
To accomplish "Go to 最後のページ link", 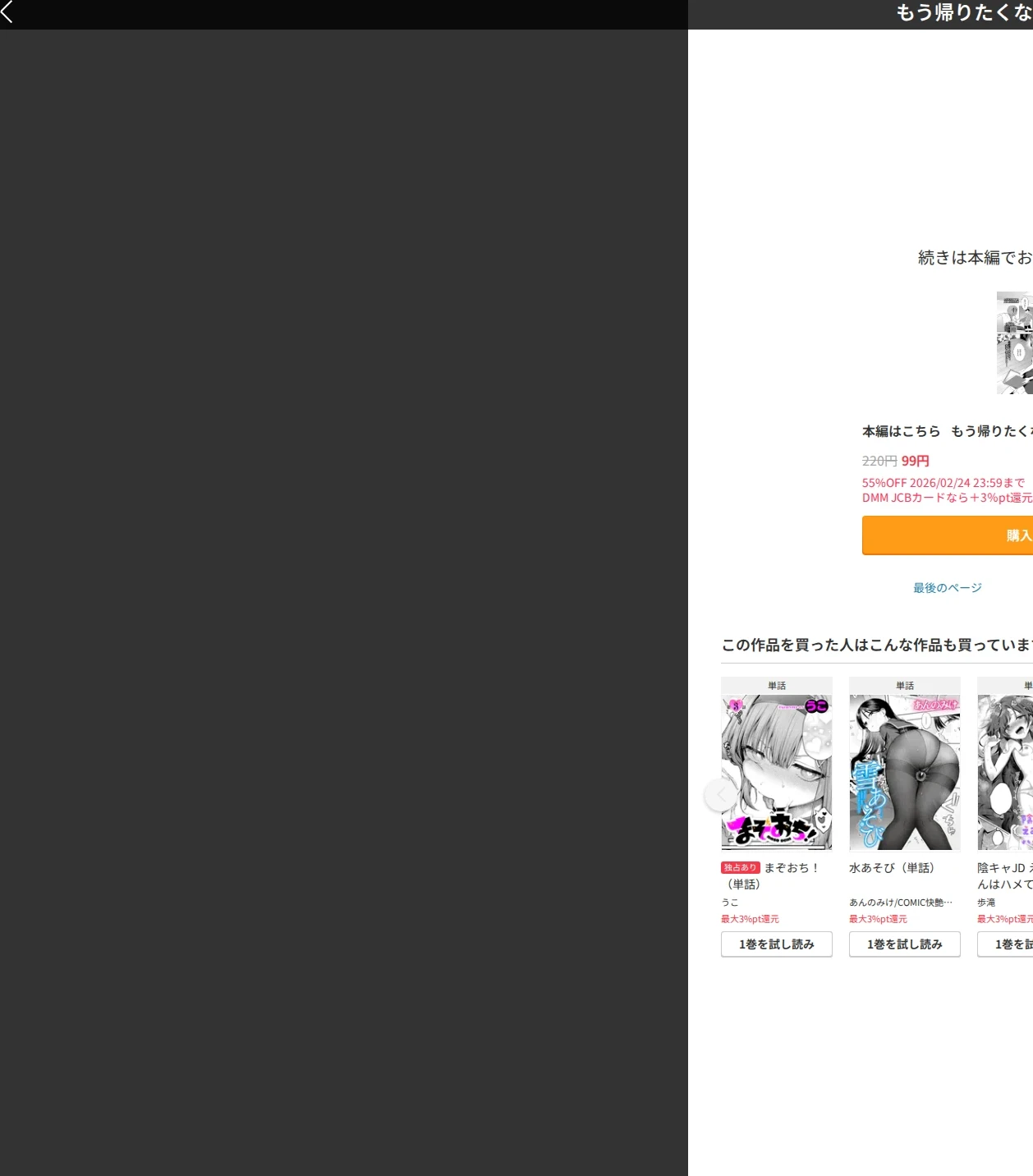I will 948,587.
